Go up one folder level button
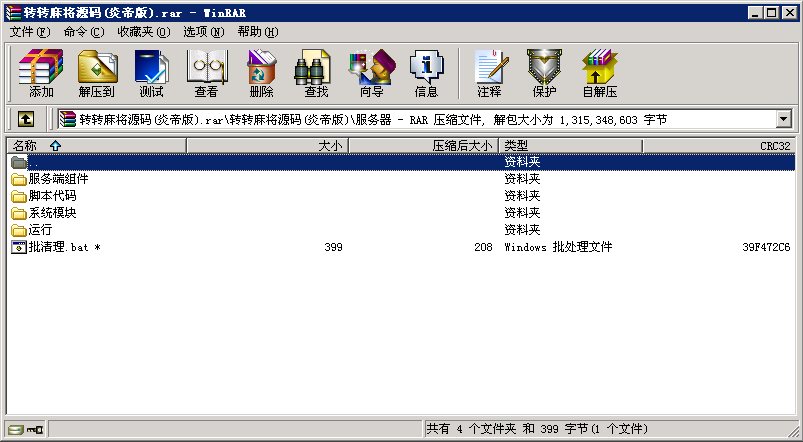The image size is (803, 442). (26, 120)
